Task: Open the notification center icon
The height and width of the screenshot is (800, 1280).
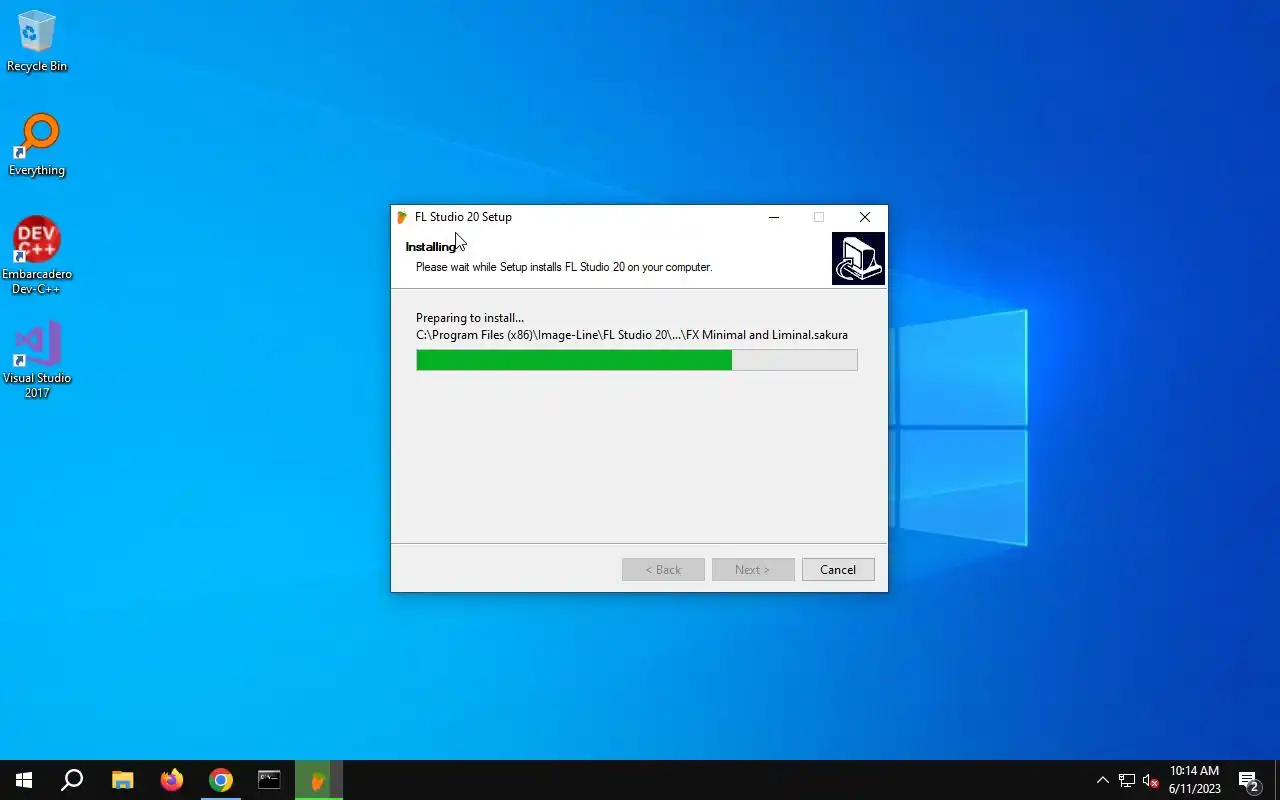Action: (x=1249, y=780)
